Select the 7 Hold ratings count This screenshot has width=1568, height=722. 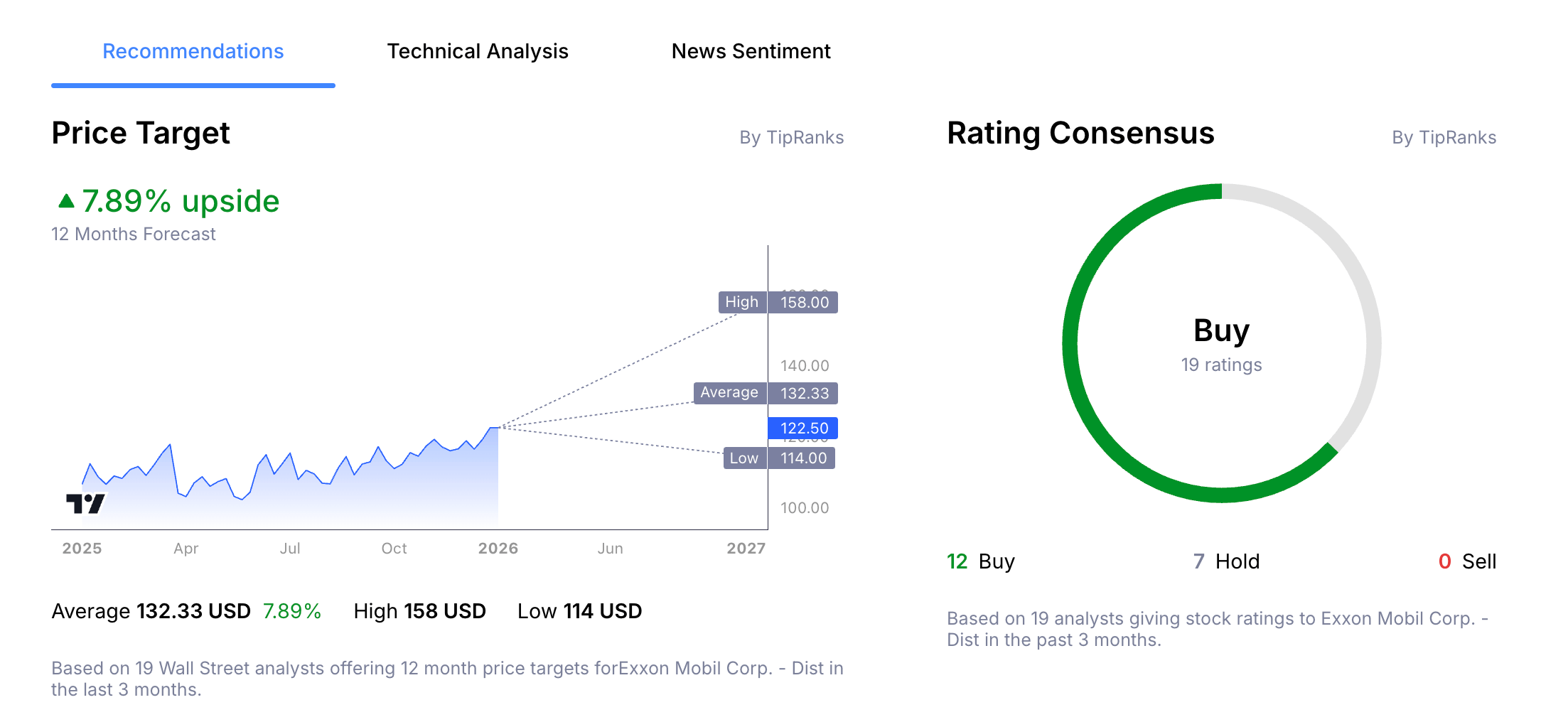coord(1198,561)
